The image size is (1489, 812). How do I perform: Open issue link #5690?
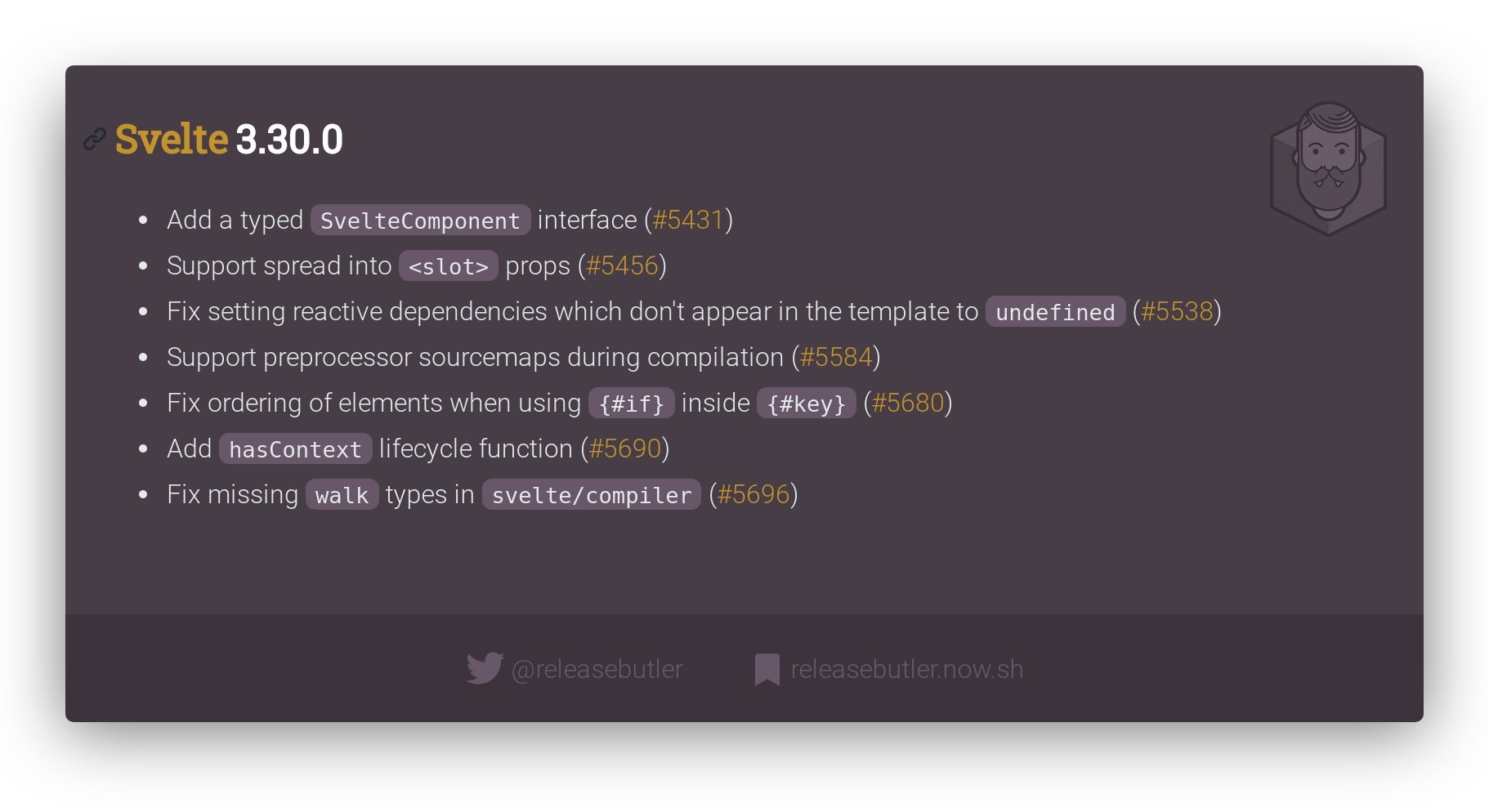click(x=625, y=448)
